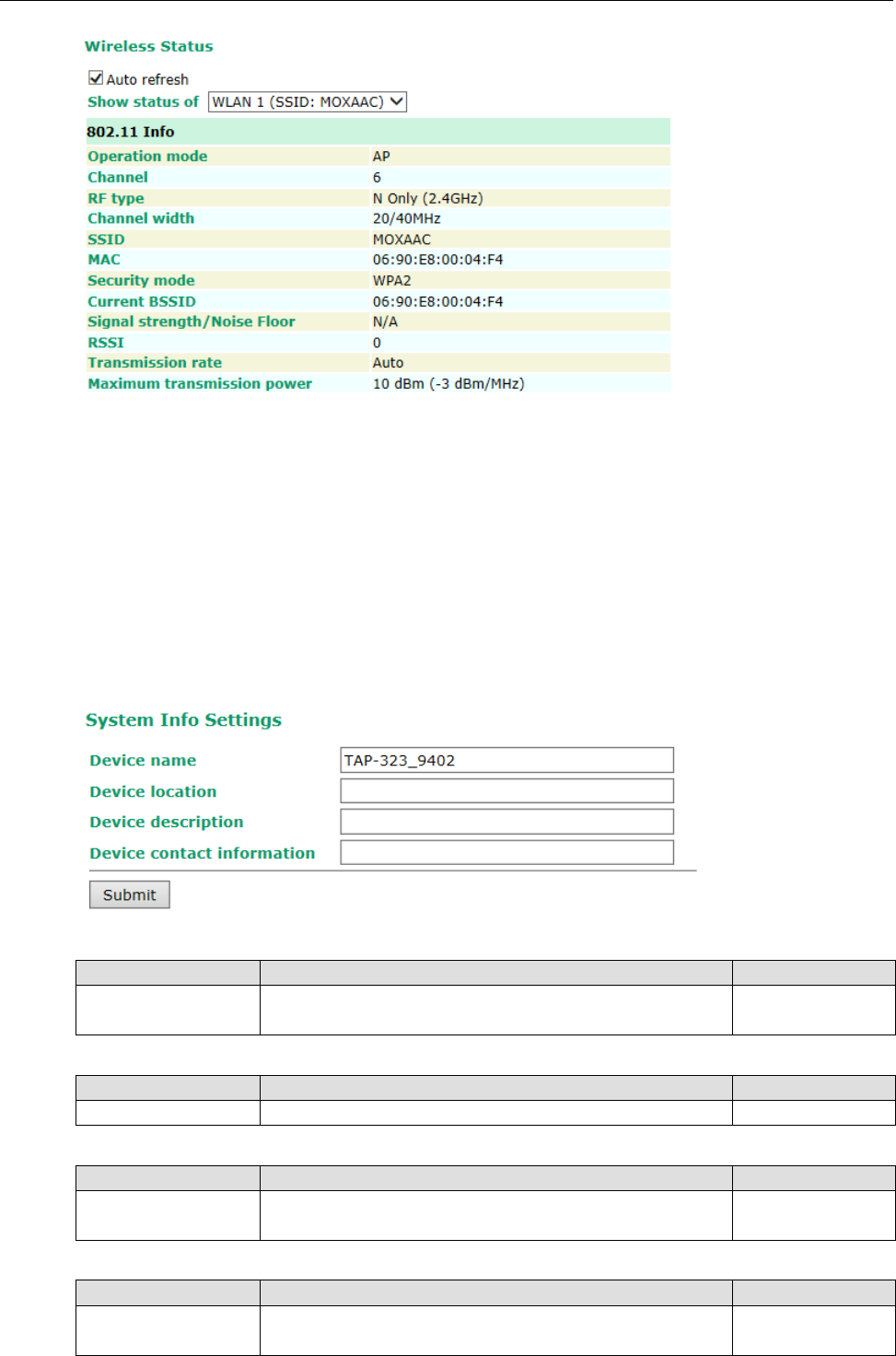Focus the Device name input field

click(506, 760)
